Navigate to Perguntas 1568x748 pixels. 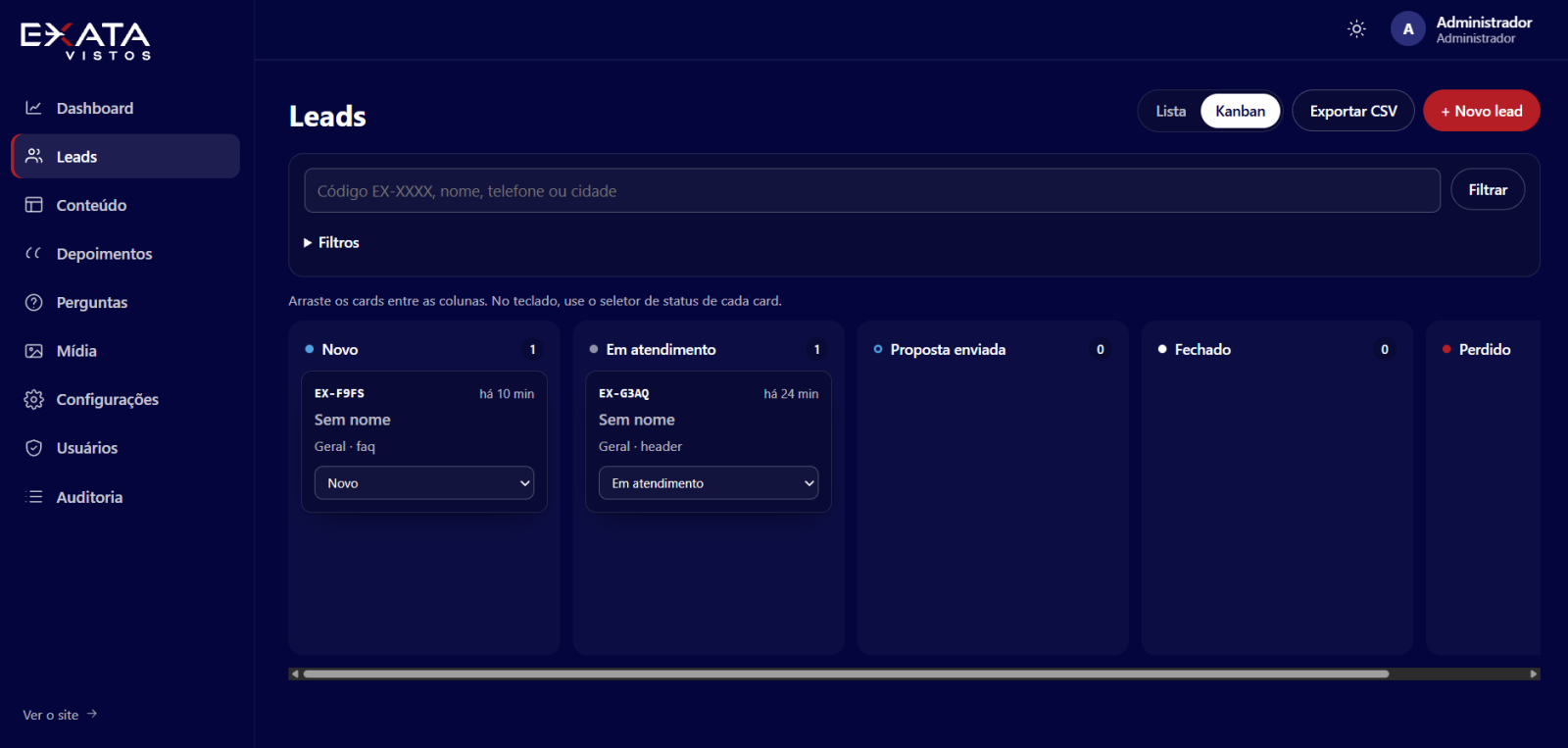point(125,302)
